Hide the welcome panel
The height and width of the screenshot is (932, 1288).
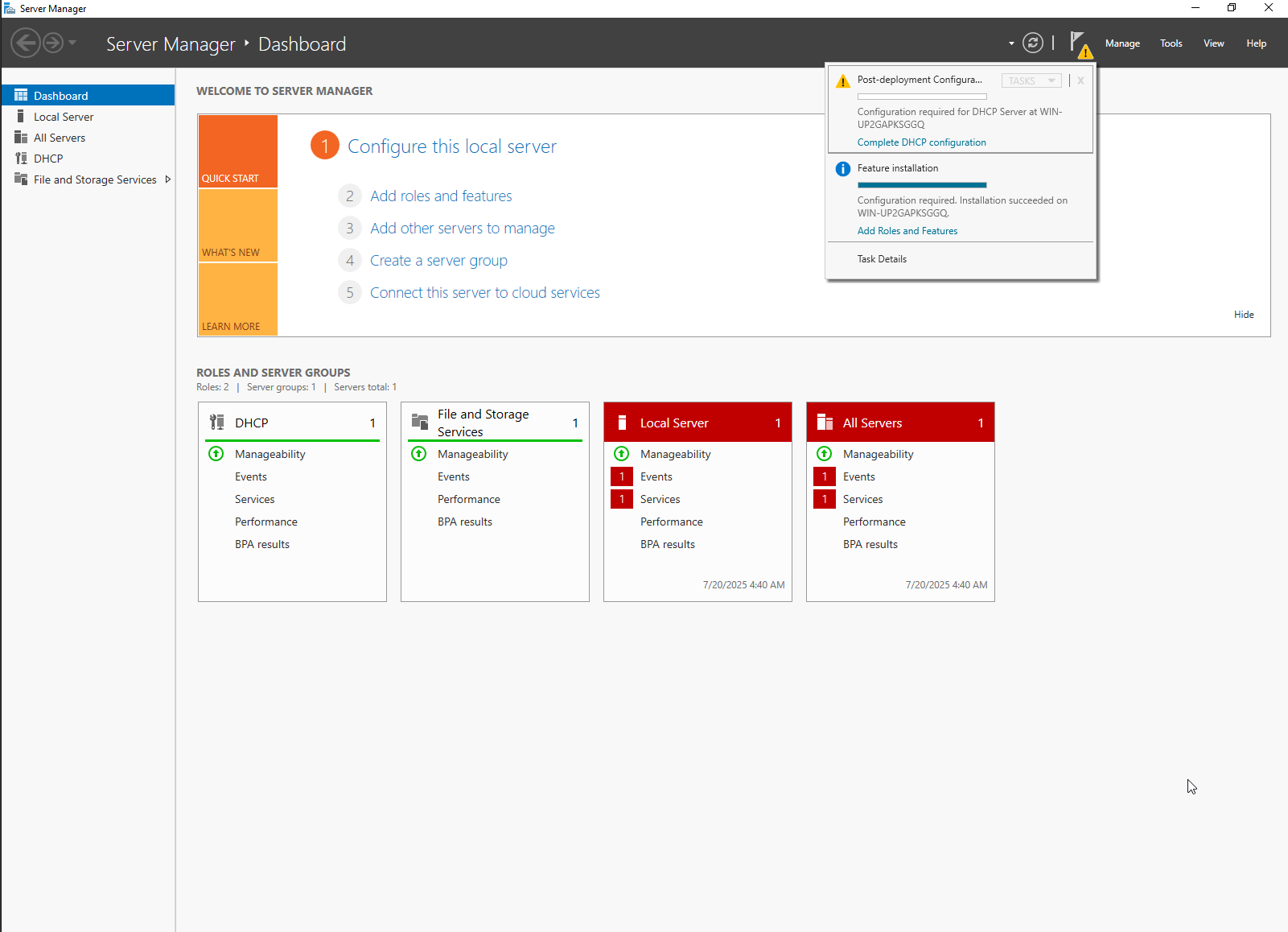(1243, 315)
